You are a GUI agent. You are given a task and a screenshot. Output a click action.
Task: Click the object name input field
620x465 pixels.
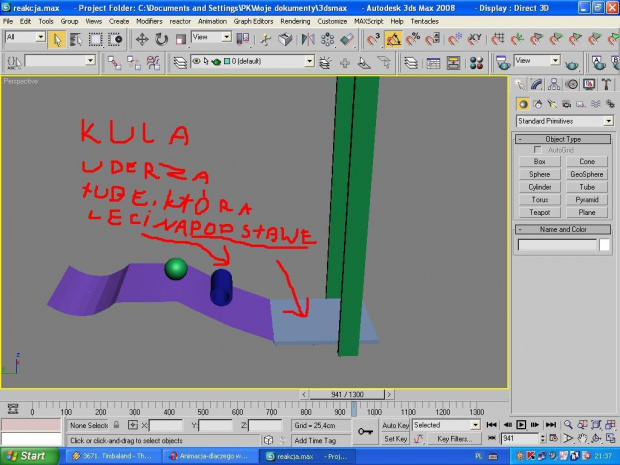pyautogui.click(x=557, y=245)
